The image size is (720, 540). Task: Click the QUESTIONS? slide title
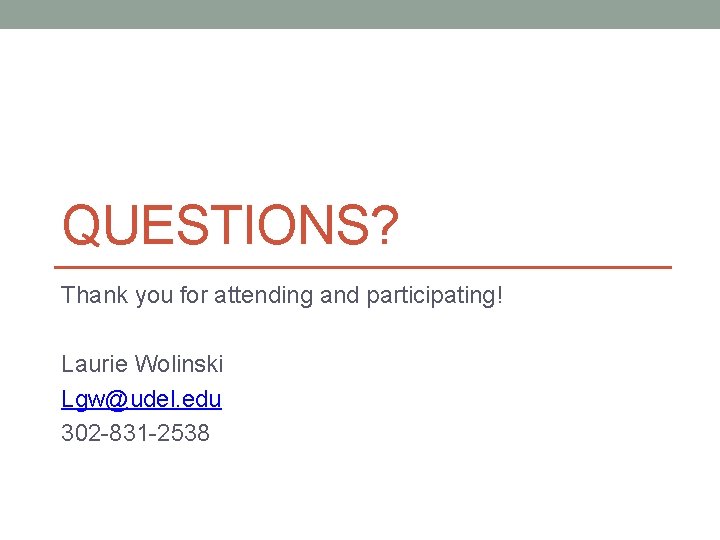coord(230,227)
